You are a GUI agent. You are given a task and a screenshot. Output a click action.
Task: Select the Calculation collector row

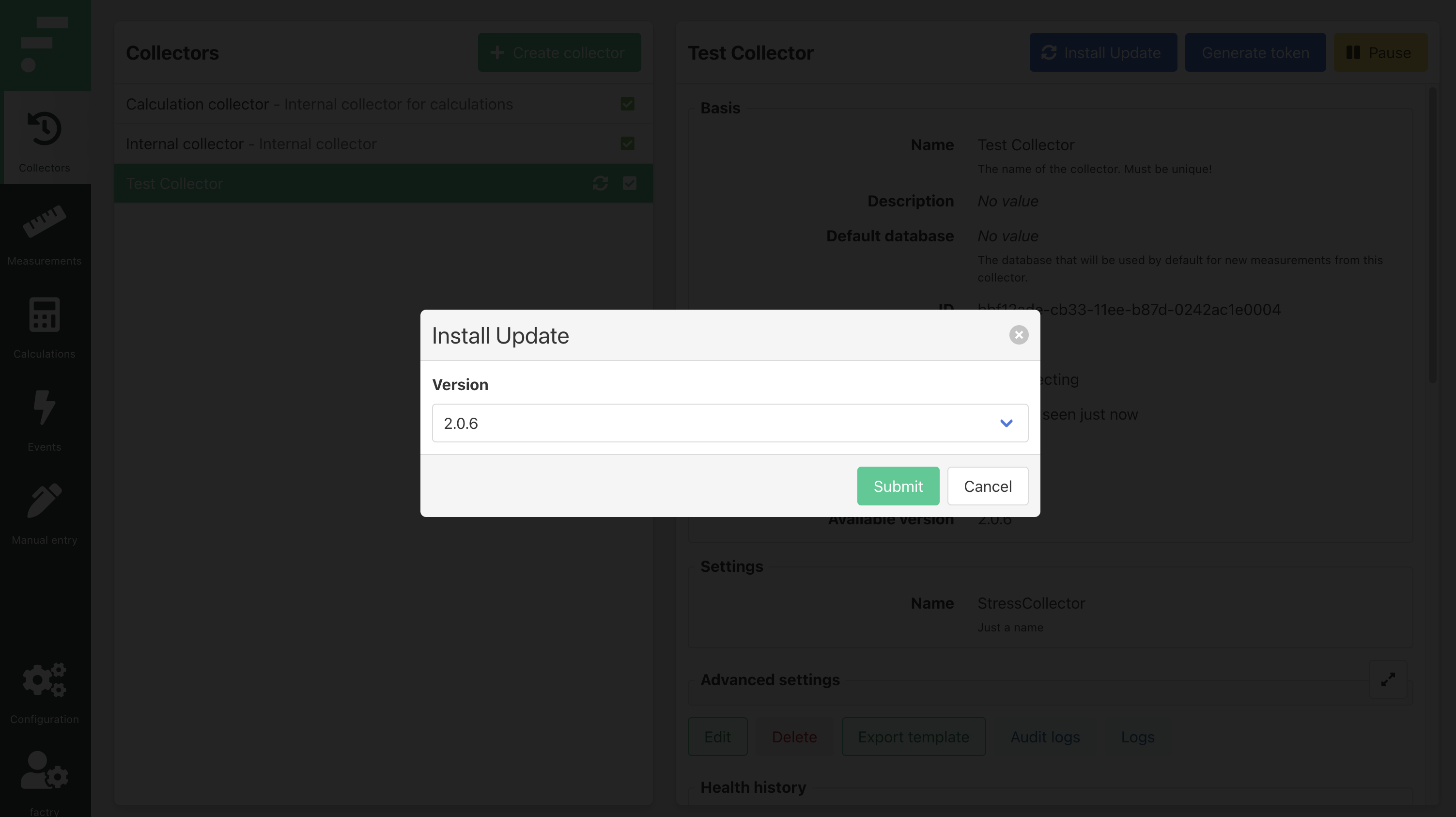click(x=383, y=104)
